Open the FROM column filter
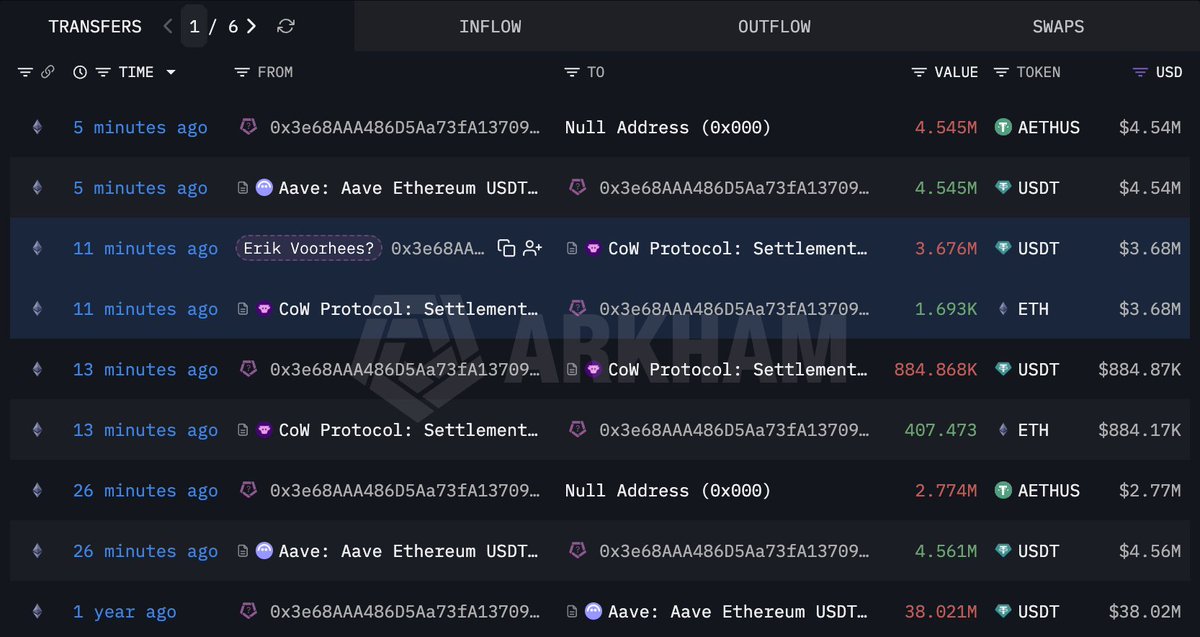The width and height of the screenshot is (1200, 637). (241, 72)
